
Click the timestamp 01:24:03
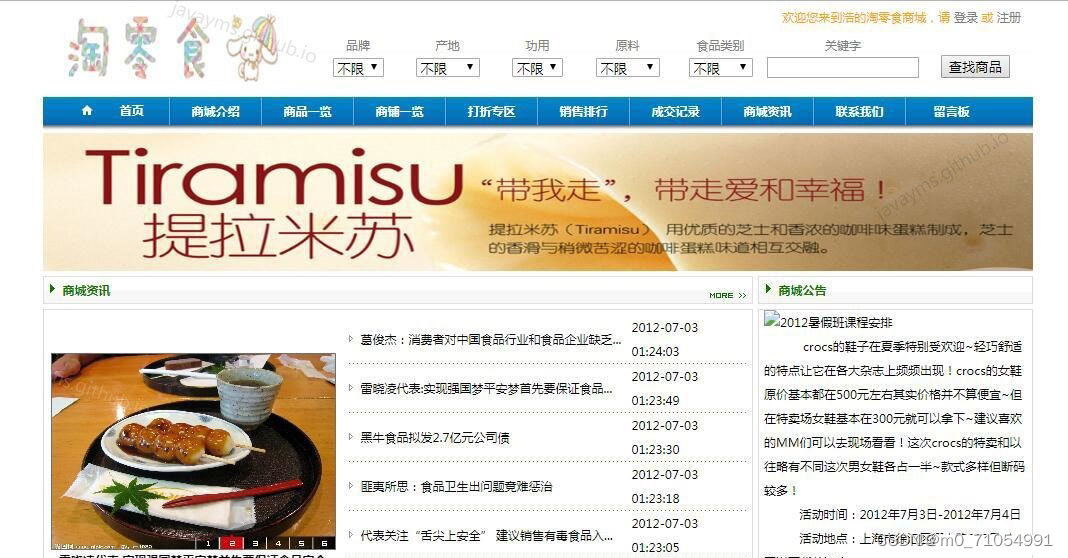point(655,352)
